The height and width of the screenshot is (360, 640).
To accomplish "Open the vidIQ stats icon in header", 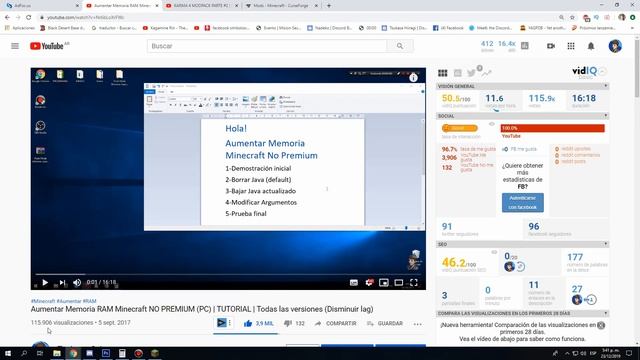I will click(525, 46).
